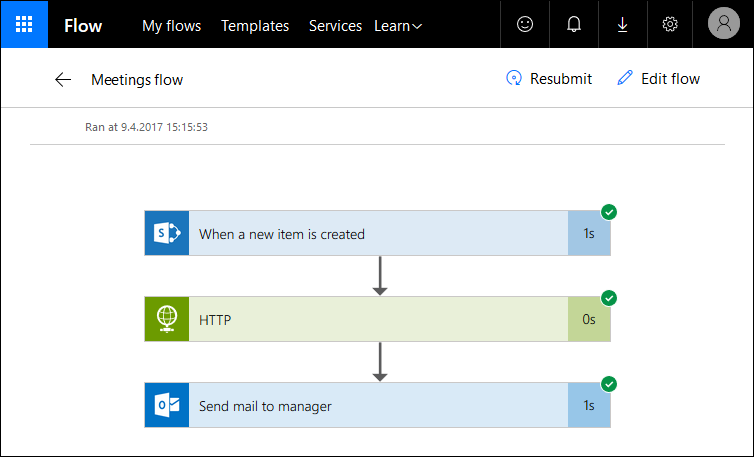The height and width of the screenshot is (457, 754).
Task: Open the notifications bell
Action: click(x=574, y=25)
